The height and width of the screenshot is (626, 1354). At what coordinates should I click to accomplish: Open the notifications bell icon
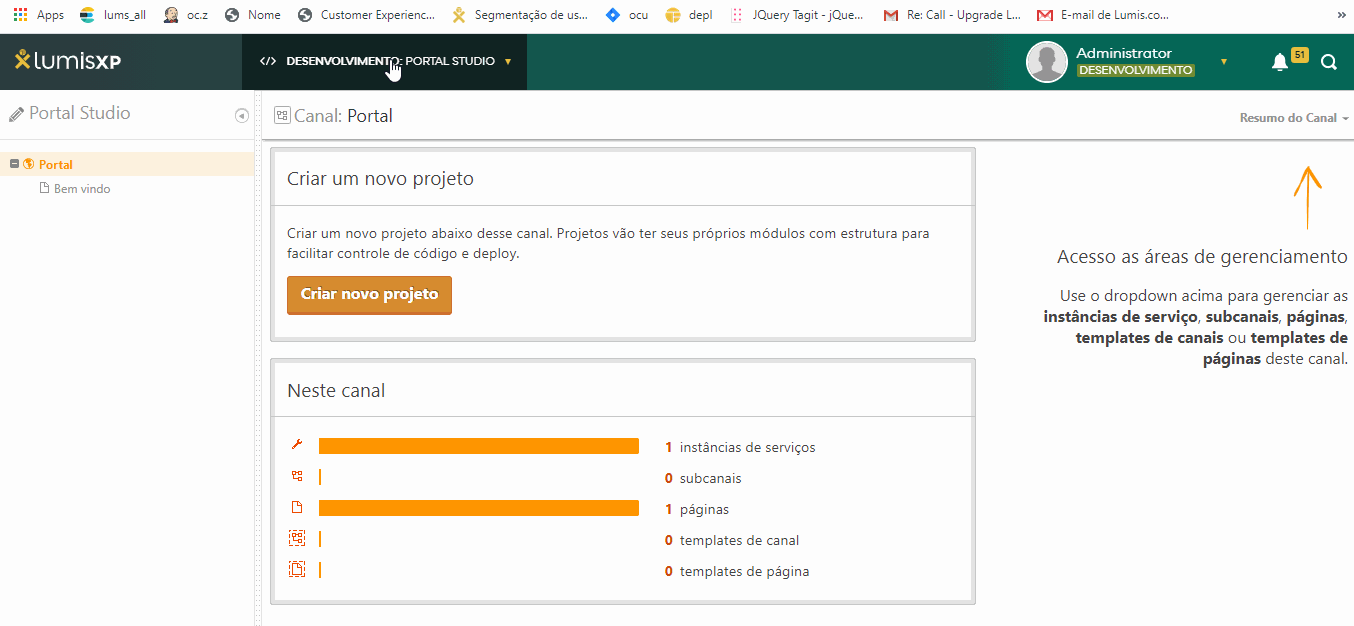click(1279, 62)
